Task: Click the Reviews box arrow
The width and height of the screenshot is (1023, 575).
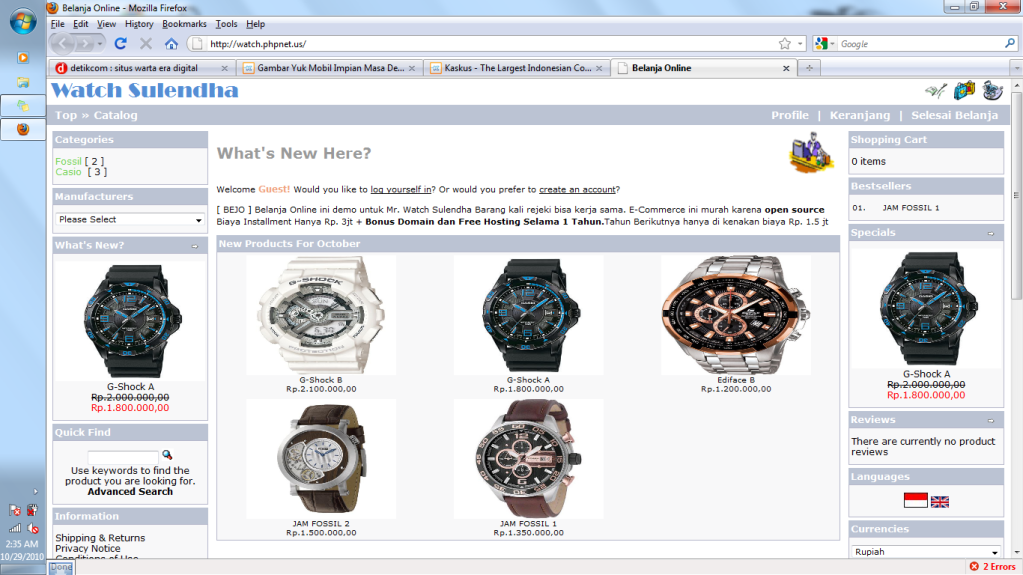Action: coord(991,420)
